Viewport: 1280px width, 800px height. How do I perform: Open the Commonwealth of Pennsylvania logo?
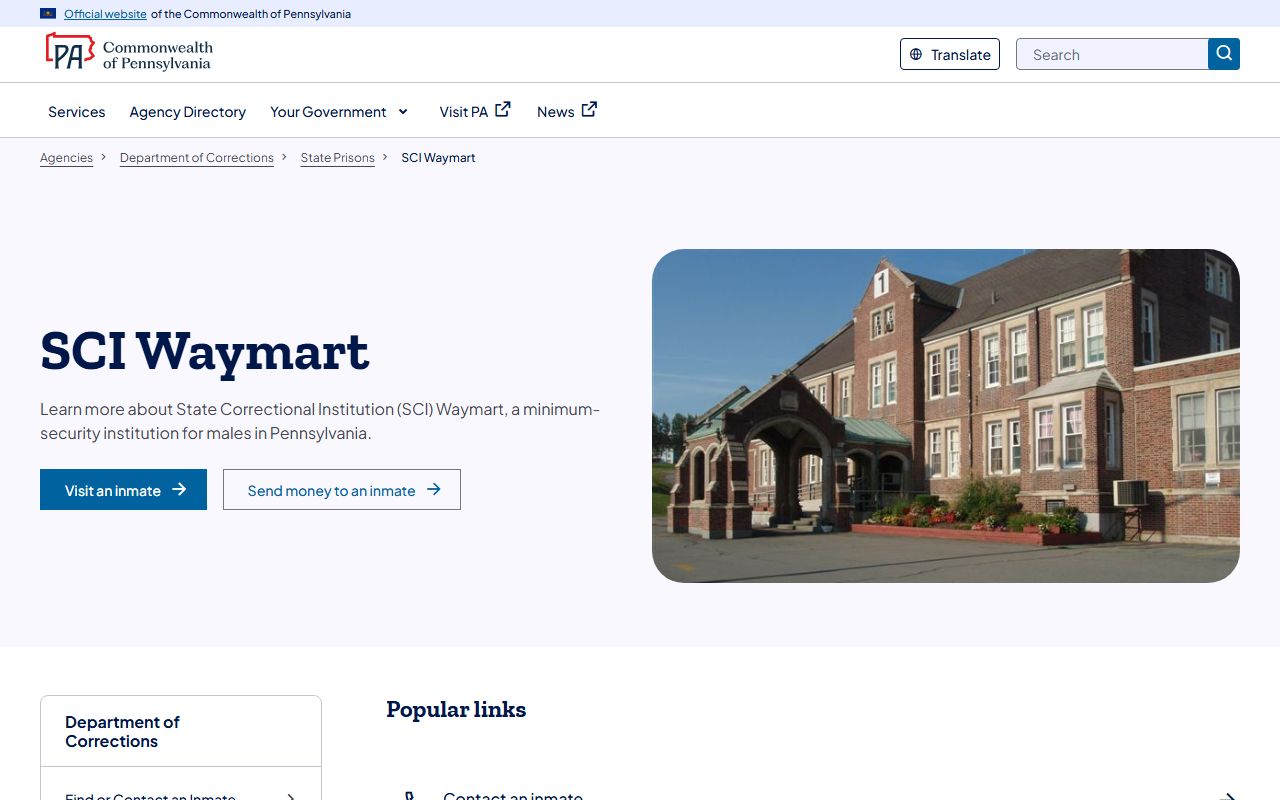129,52
